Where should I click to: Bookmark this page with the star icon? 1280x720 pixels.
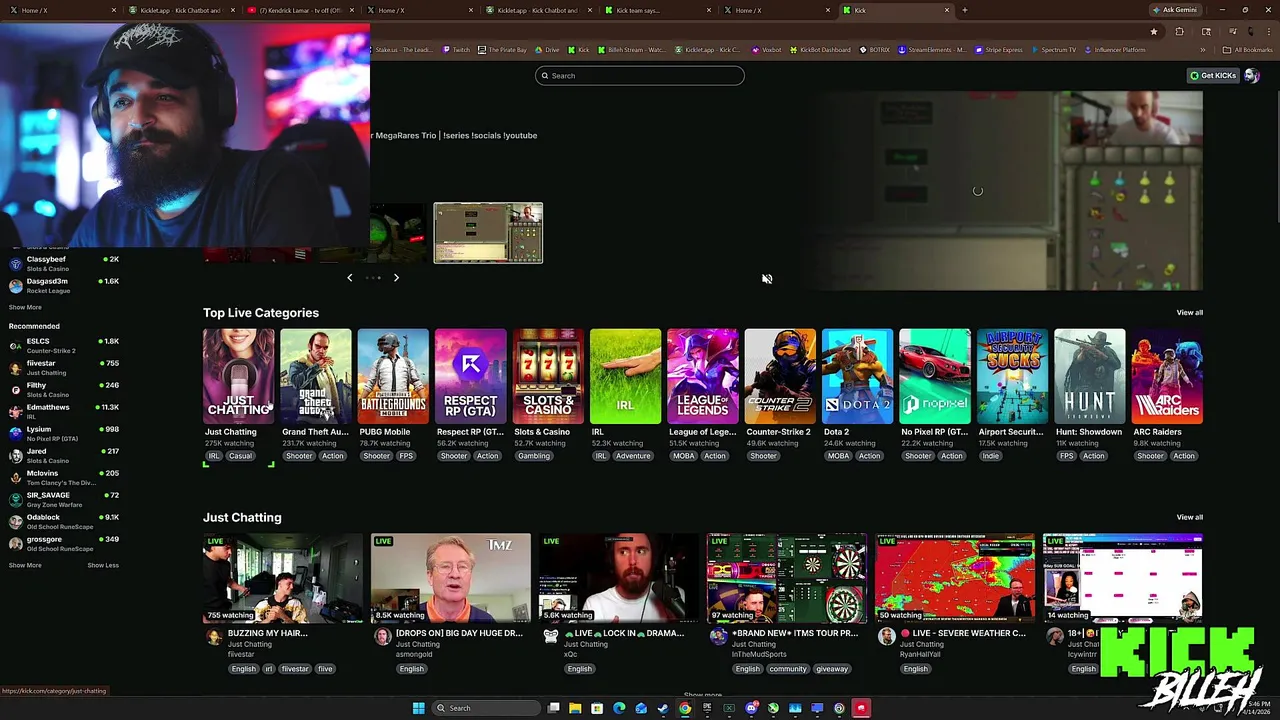pos(1154,32)
